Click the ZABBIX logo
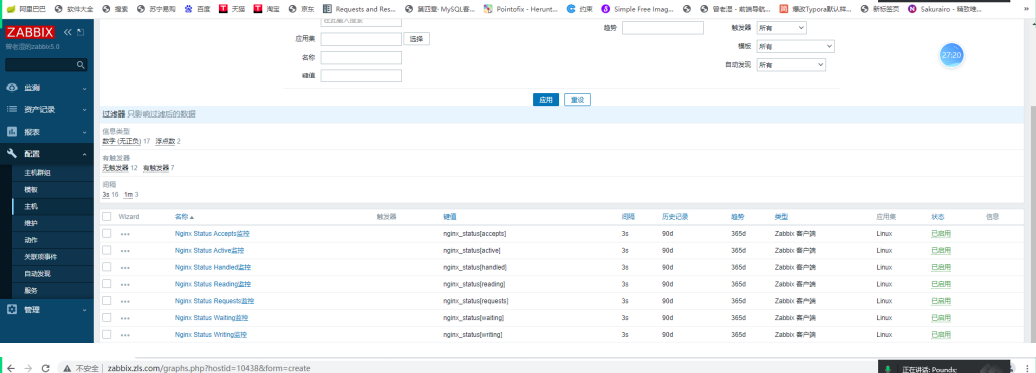This screenshot has width=1036, height=373. [x=29, y=32]
